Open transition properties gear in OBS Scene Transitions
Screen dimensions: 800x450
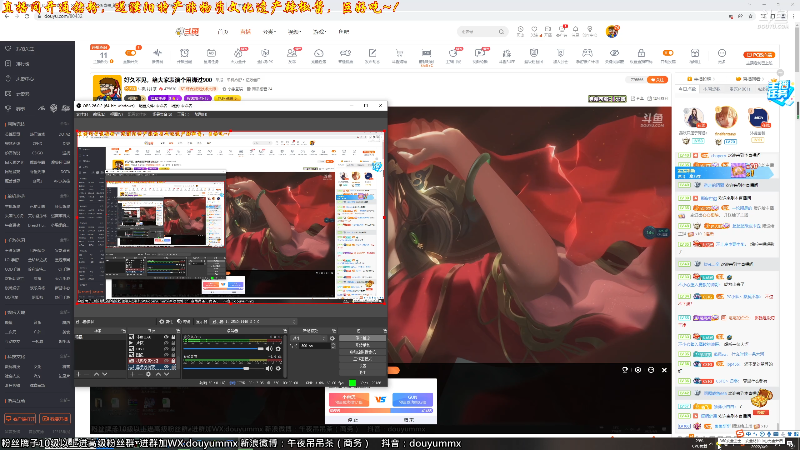pos(332,338)
